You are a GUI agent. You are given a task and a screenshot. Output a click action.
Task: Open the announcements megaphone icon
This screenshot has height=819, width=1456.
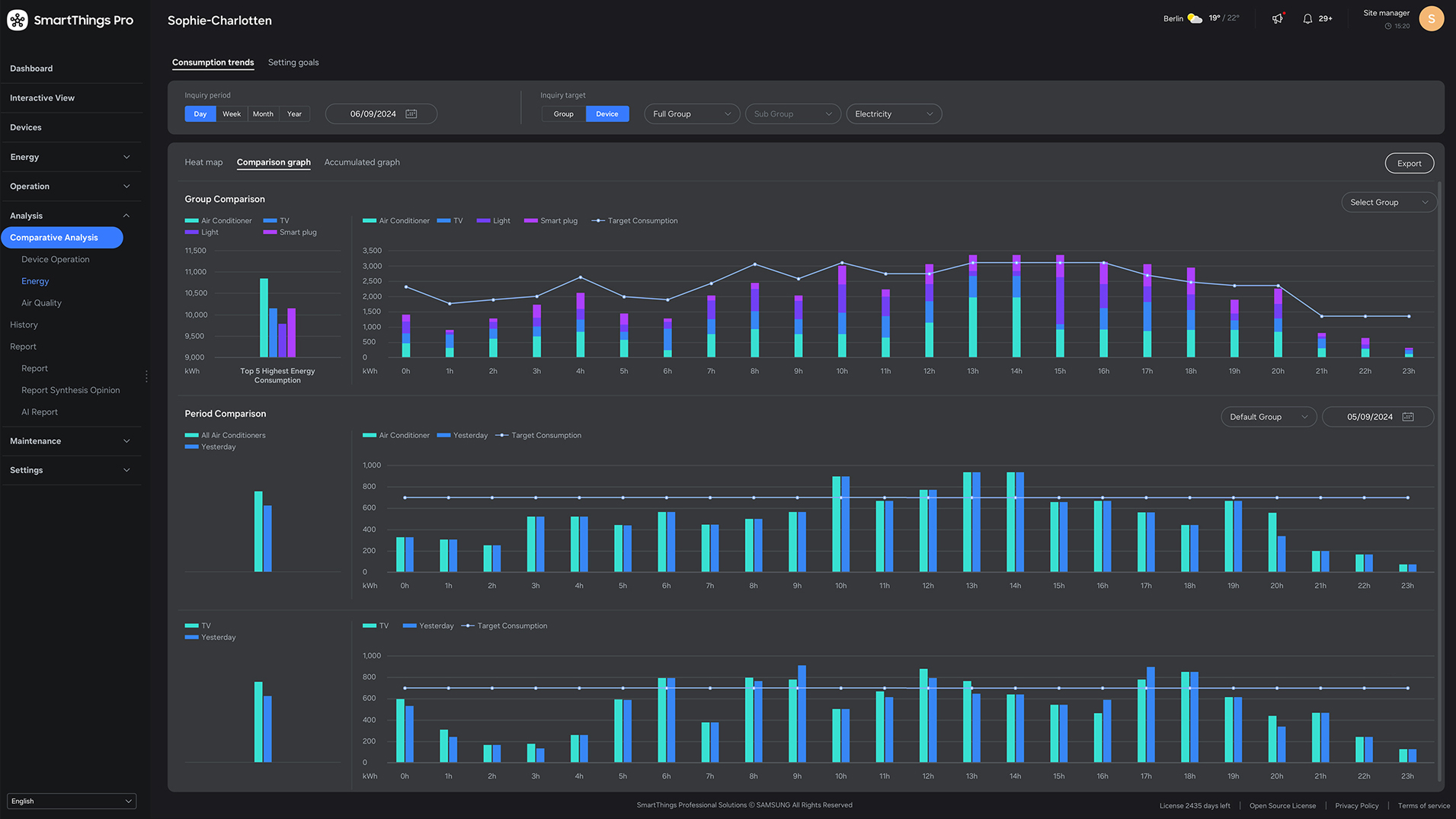point(1278,18)
